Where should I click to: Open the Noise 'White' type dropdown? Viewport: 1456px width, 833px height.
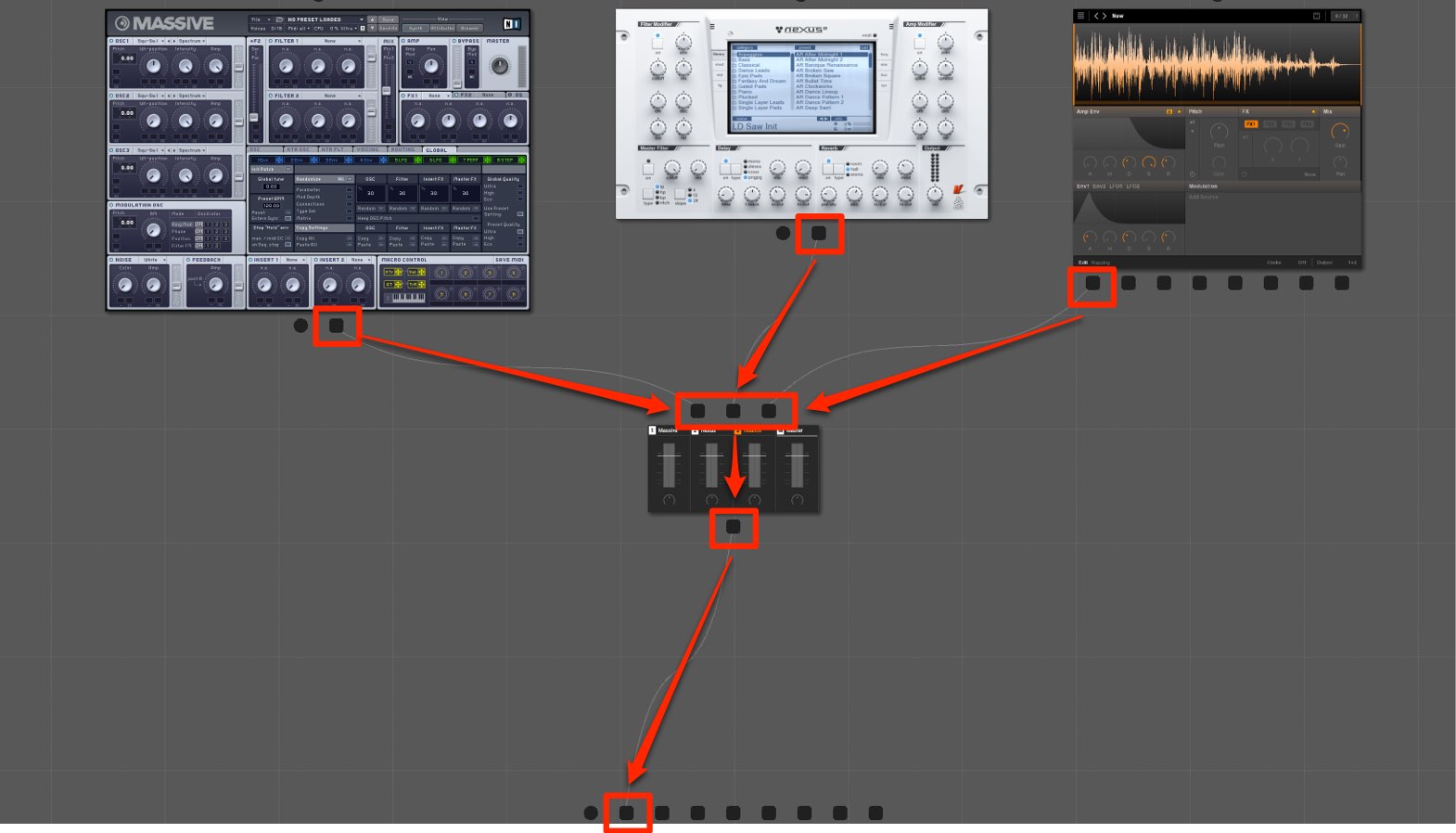coord(152,260)
